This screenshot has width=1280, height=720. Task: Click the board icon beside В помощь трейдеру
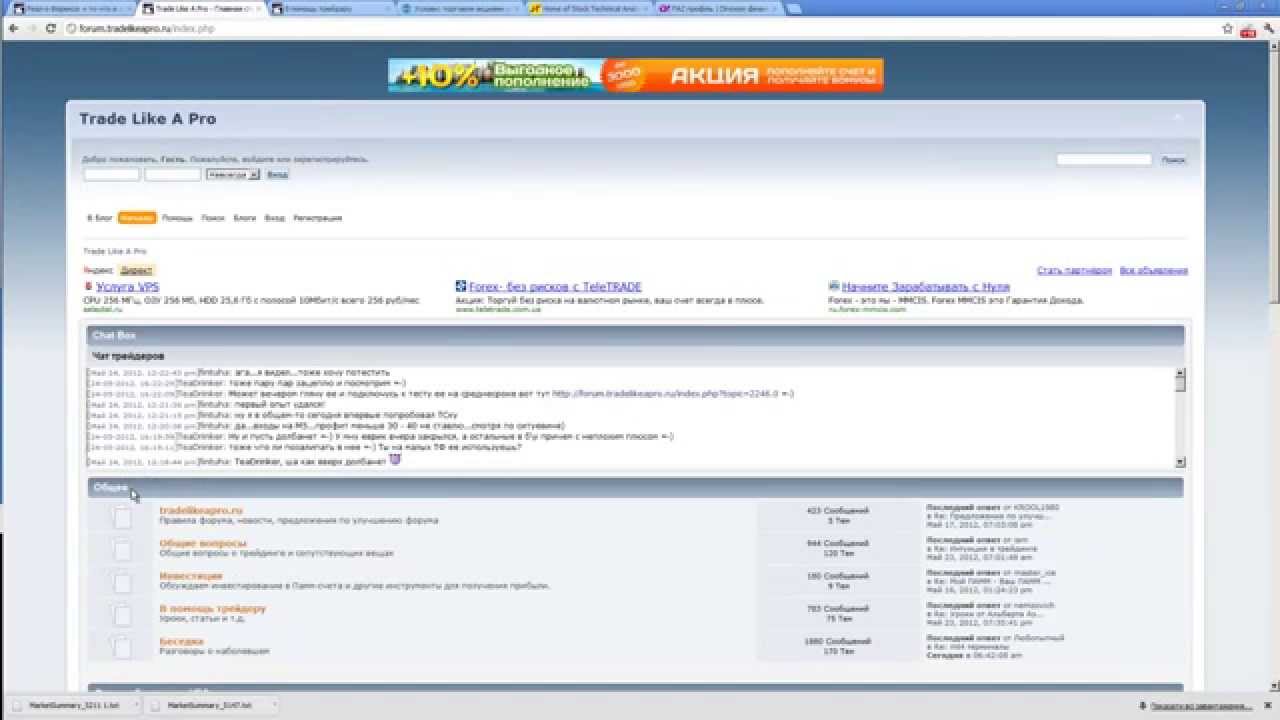(x=121, y=614)
